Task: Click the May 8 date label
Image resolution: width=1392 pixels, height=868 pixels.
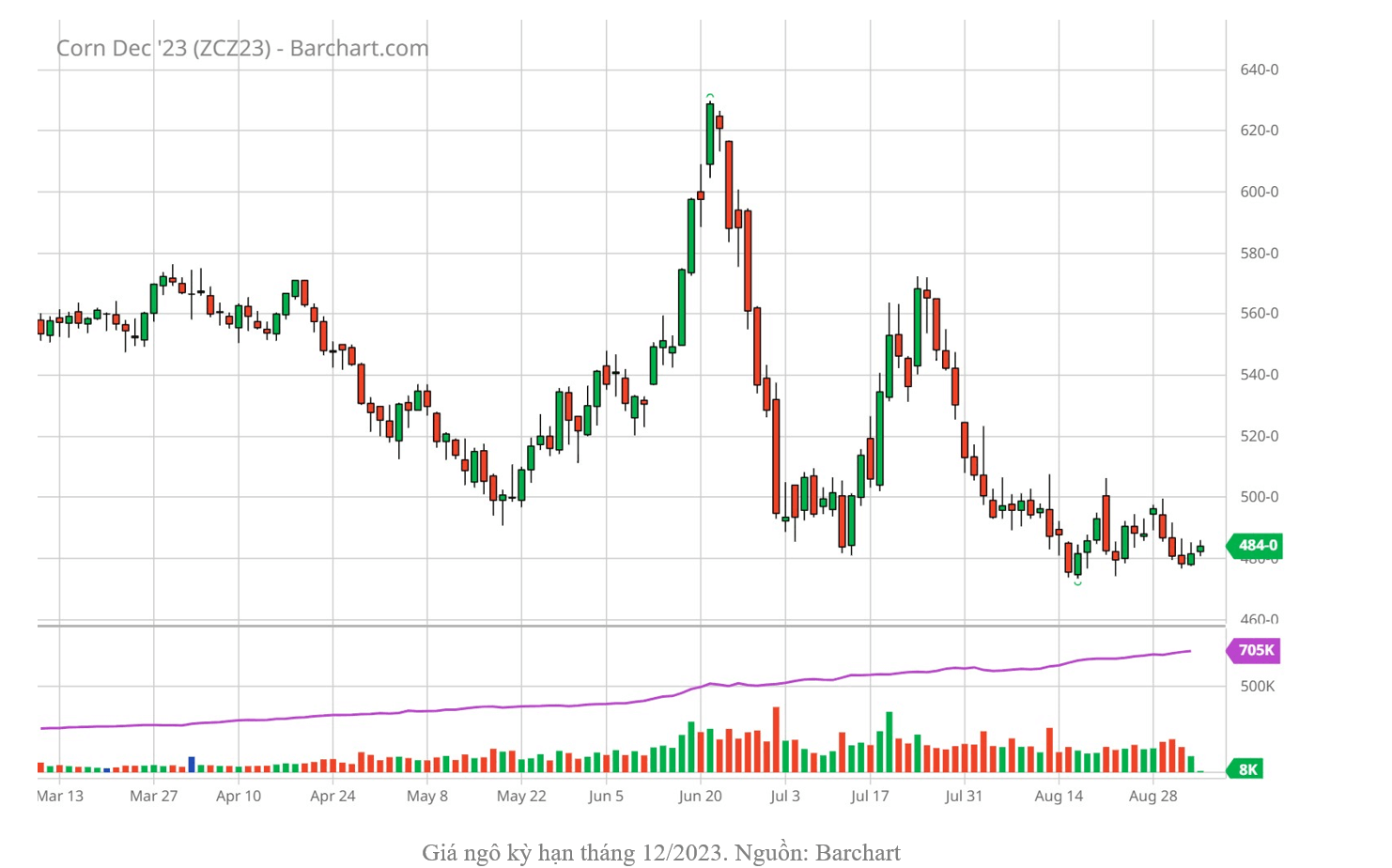Action: (x=427, y=796)
